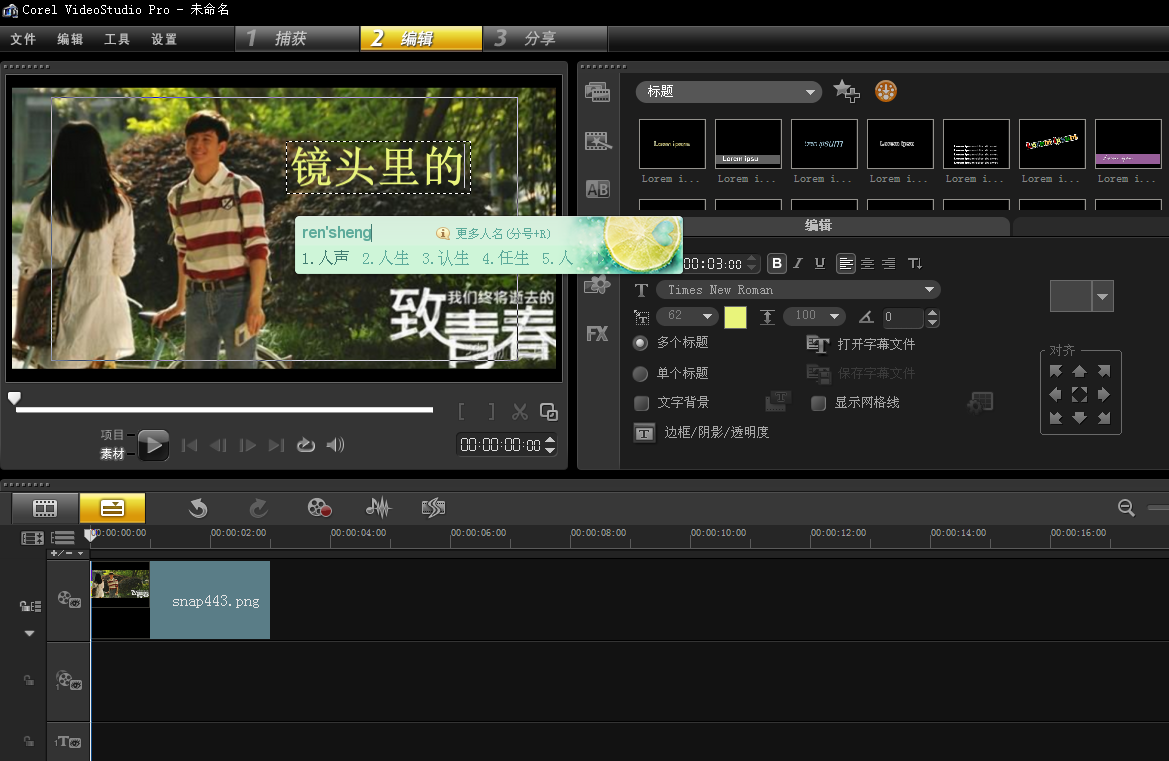This screenshot has width=1169, height=761.
Task: Click the add to favorites star icon
Action: [846, 91]
